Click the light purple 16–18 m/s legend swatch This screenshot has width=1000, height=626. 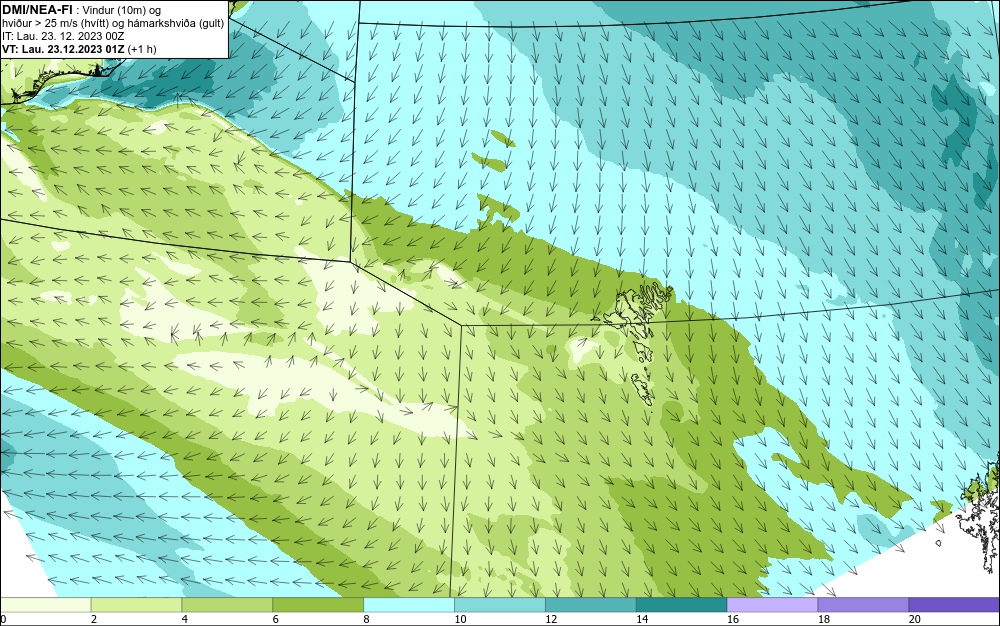(x=772, y=605)
